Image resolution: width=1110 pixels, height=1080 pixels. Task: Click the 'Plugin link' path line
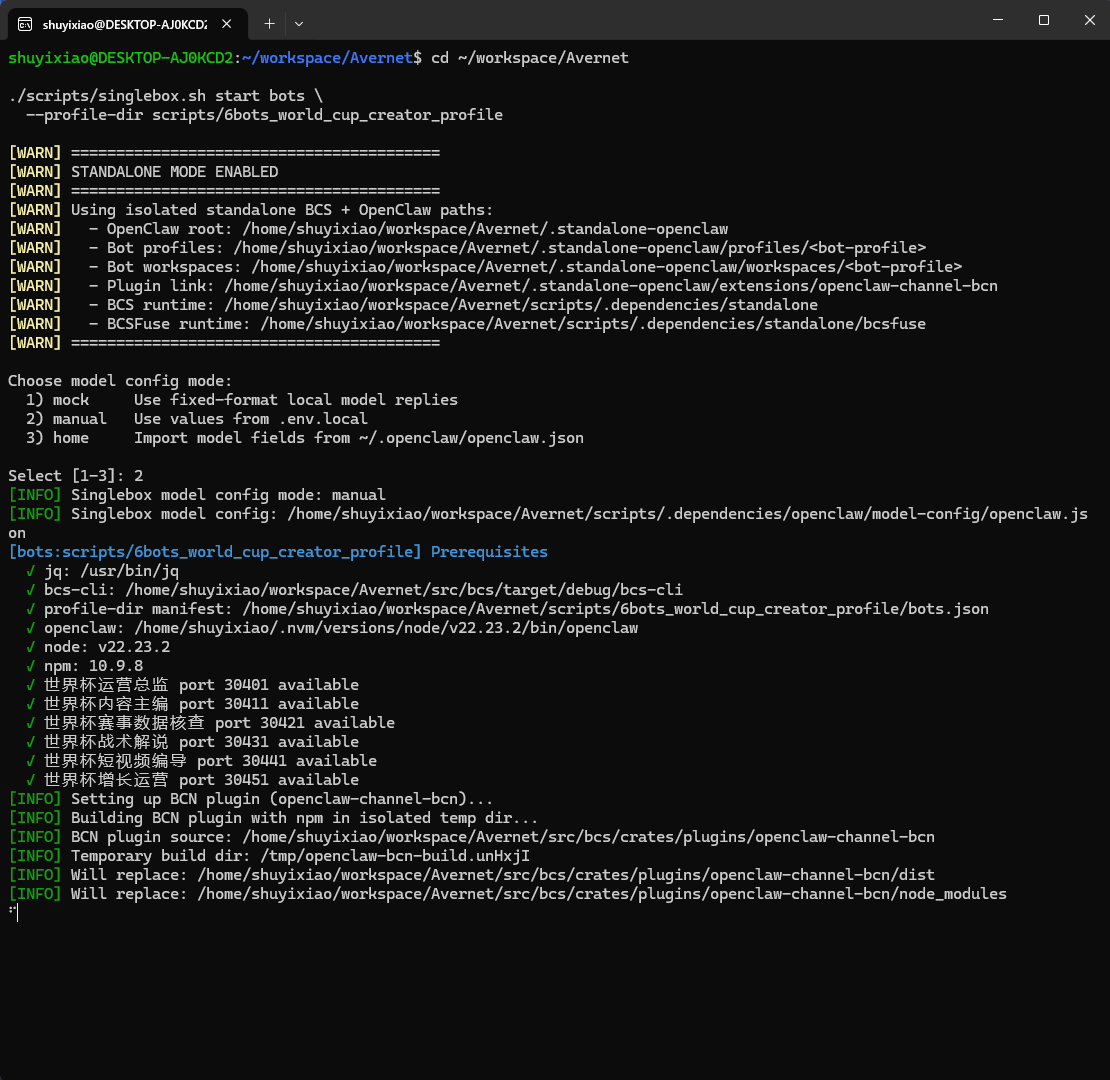pyautogui.click(x=503, y=287)
